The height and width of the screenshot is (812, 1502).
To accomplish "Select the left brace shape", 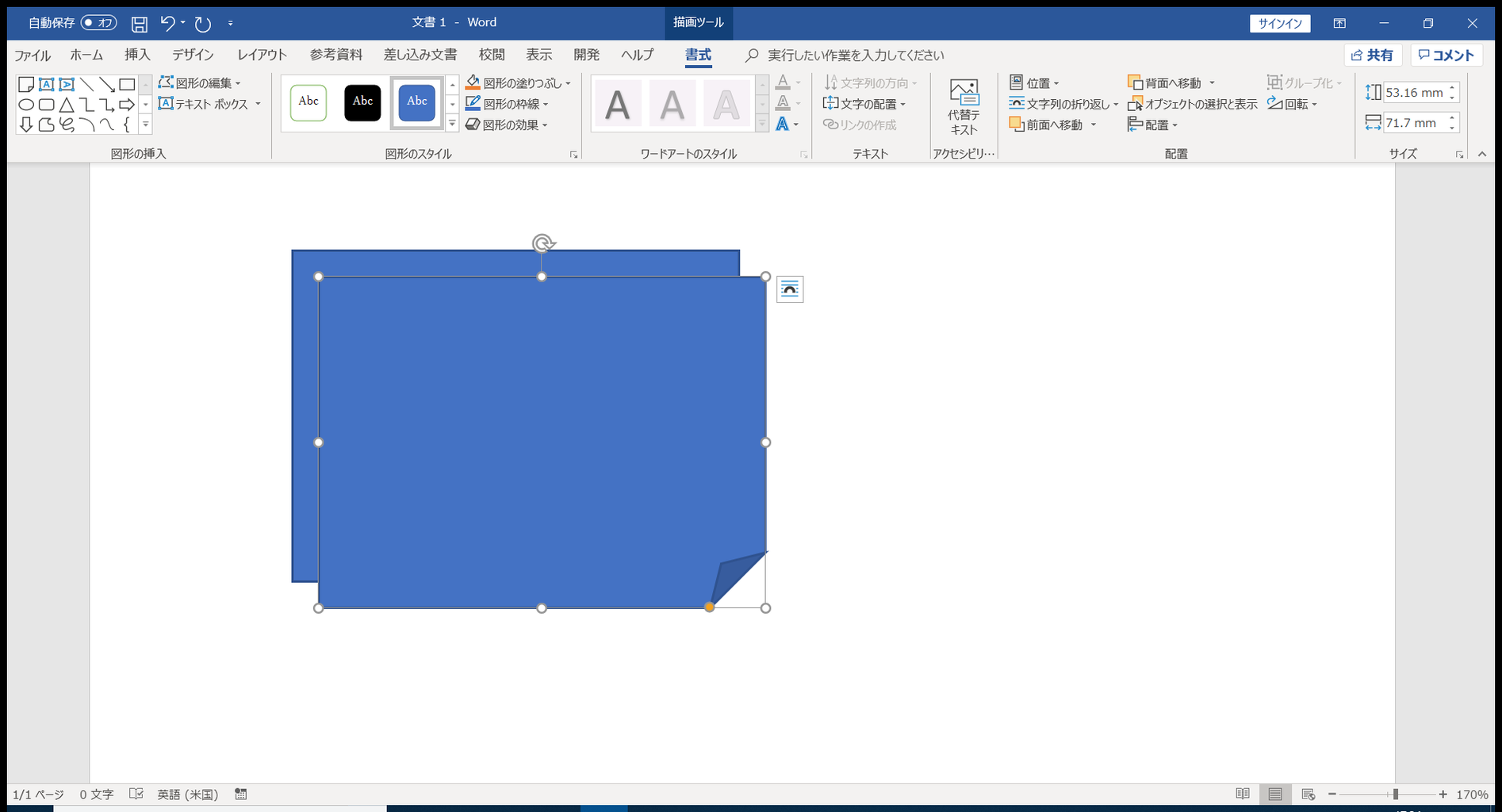I will [127, 124].
